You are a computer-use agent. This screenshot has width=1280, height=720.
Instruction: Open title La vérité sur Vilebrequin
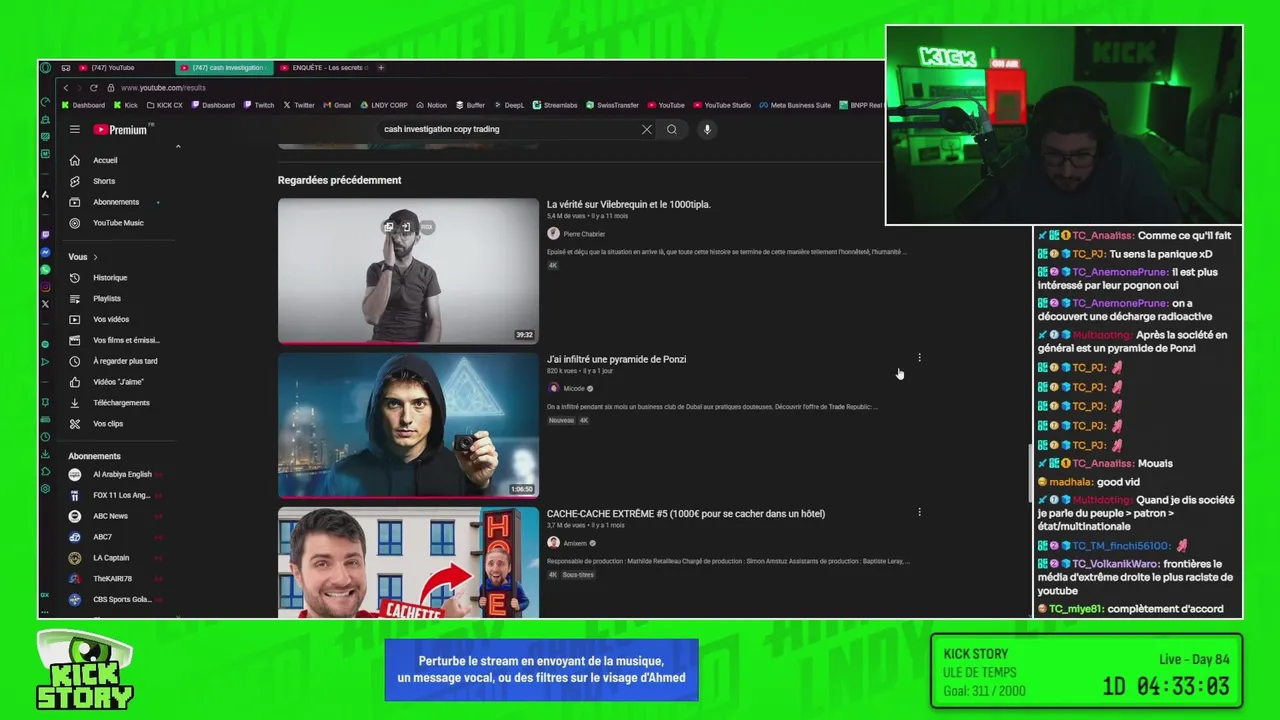click(629, 204)
